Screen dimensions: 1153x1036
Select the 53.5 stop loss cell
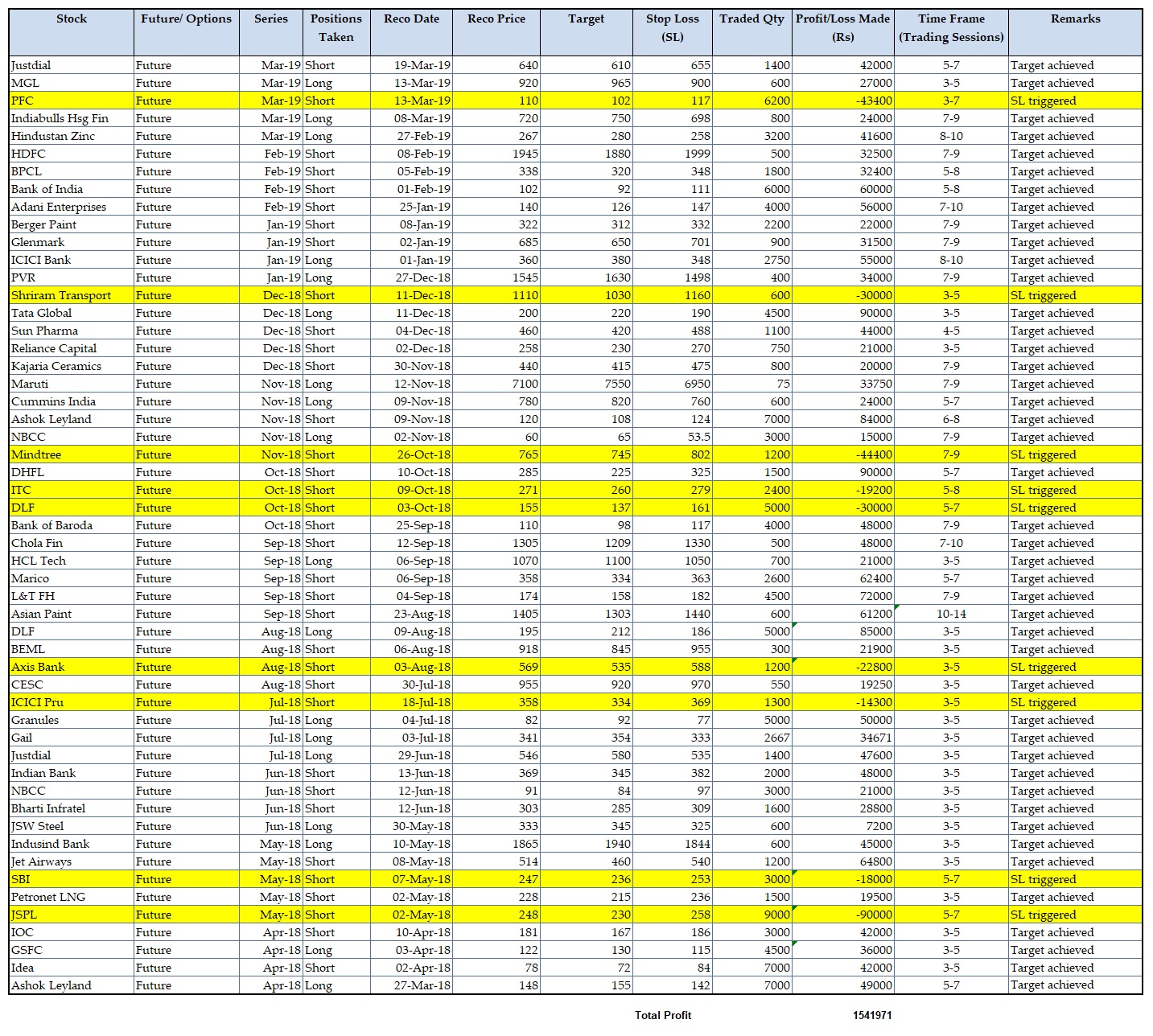point(673,437)
